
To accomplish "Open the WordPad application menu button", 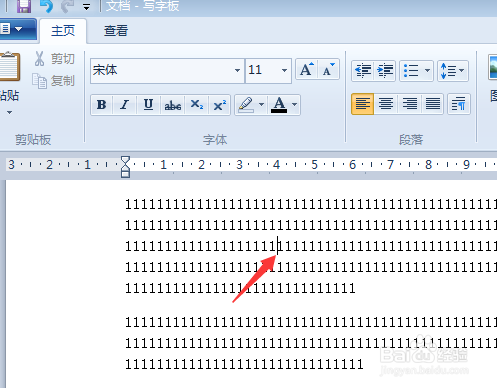I will click(x=17, y=29).
